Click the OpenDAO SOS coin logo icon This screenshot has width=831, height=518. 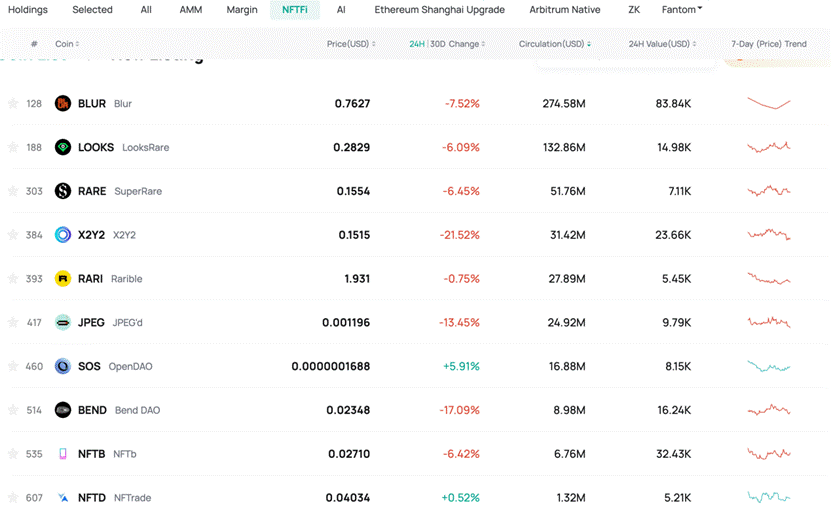pyautogui.click(x=63, y=367)
